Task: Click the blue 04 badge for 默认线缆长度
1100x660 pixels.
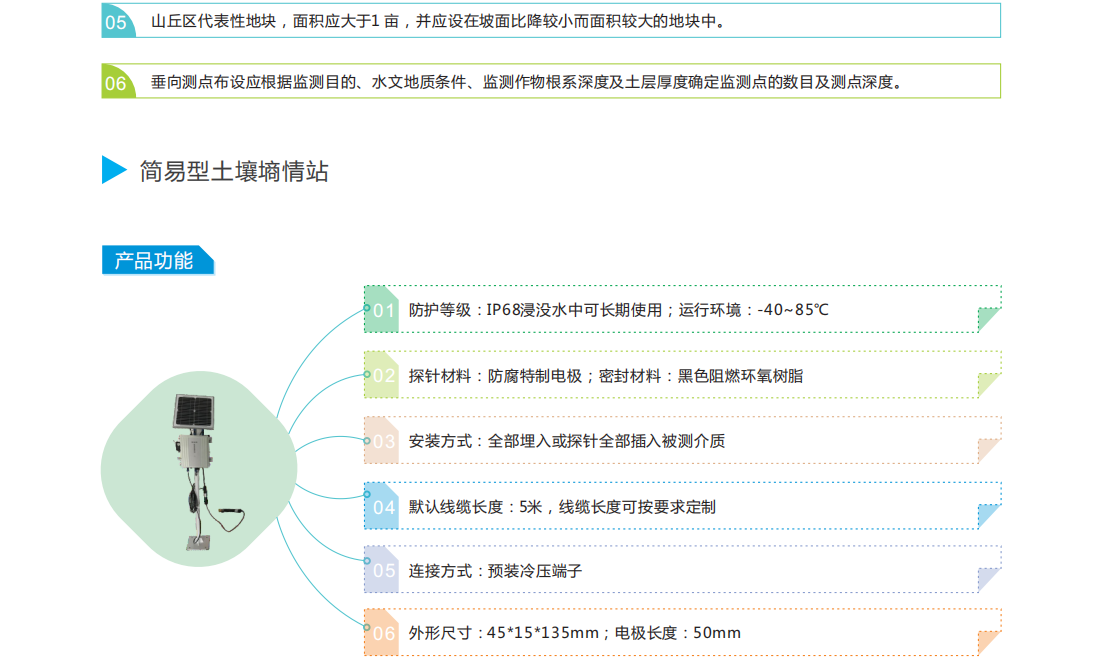Action: click(x=383, y=507)
